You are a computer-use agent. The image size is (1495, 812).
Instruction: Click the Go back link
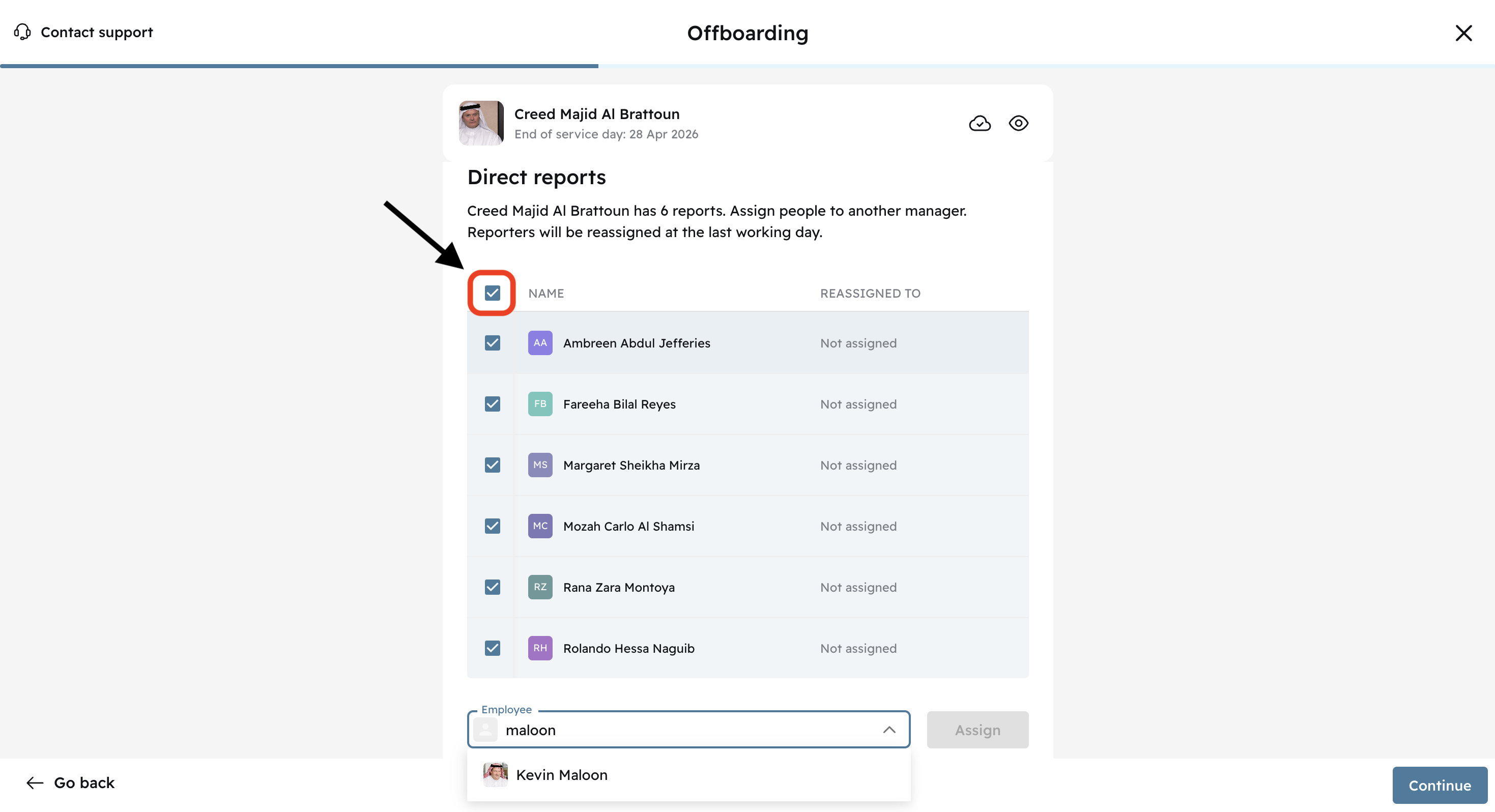coord(83,783)
